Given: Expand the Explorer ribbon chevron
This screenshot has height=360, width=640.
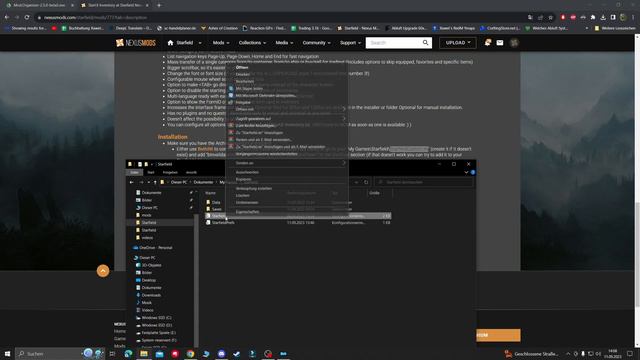Looking at the screenshot, I should click(x=466, y=172).
